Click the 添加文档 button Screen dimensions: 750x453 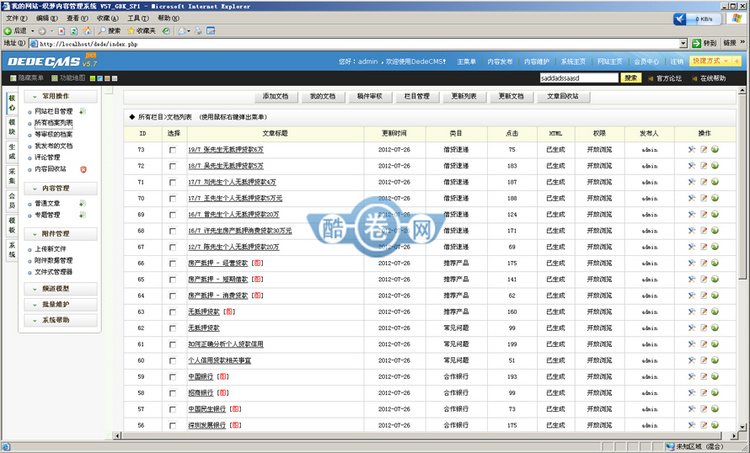coord(274,97)
